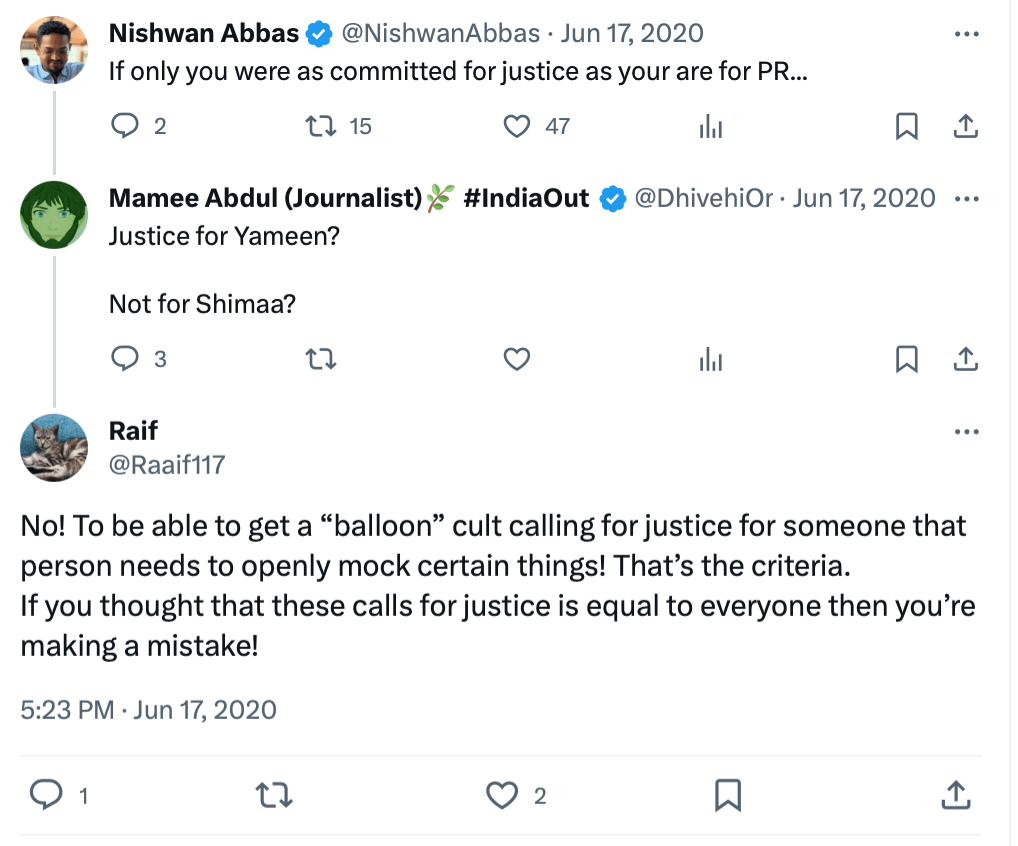Viewport: 1018px width, 846px height.
Task: Share Mamee Abdul's tweet
Action: pyautogui.click(x=965, y=358)
